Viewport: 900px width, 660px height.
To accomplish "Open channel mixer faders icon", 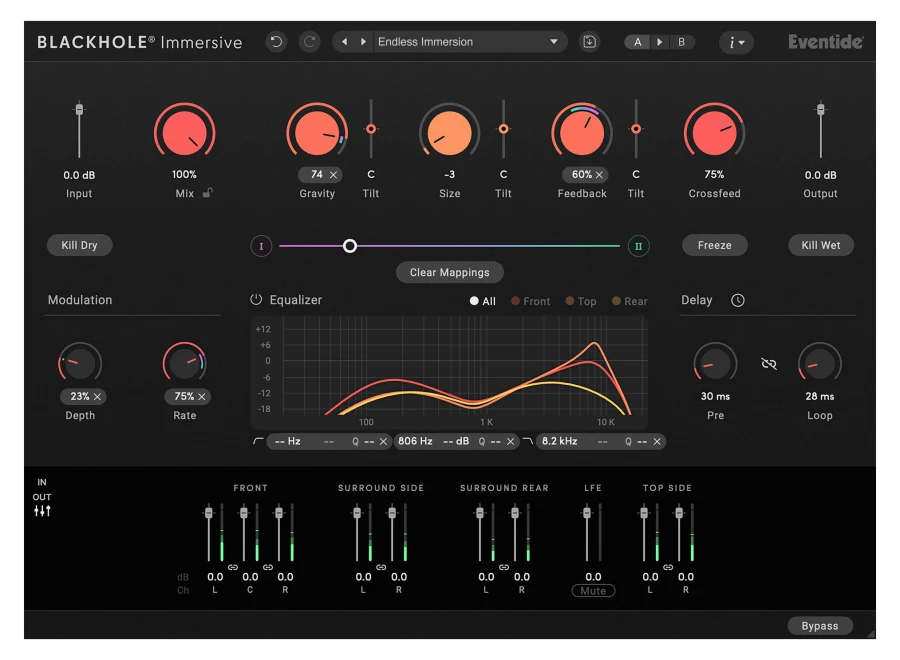I will pyautogui.click(x=42, y=511).
